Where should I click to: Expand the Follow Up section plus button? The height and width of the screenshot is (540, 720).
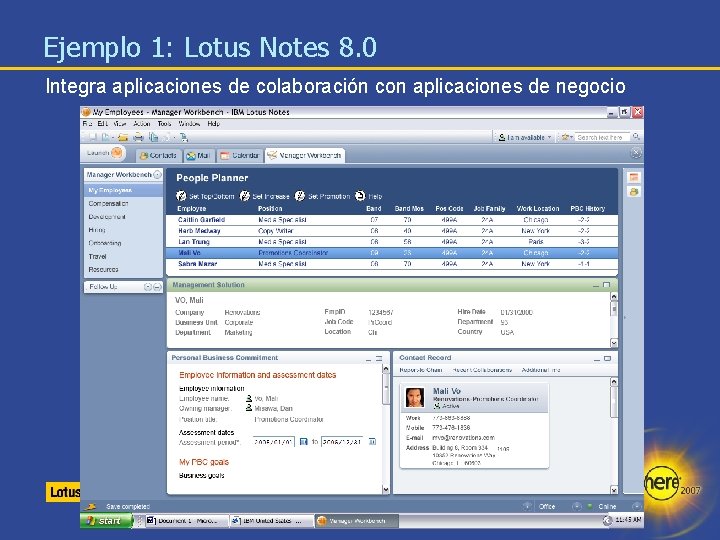pos(147,287)
